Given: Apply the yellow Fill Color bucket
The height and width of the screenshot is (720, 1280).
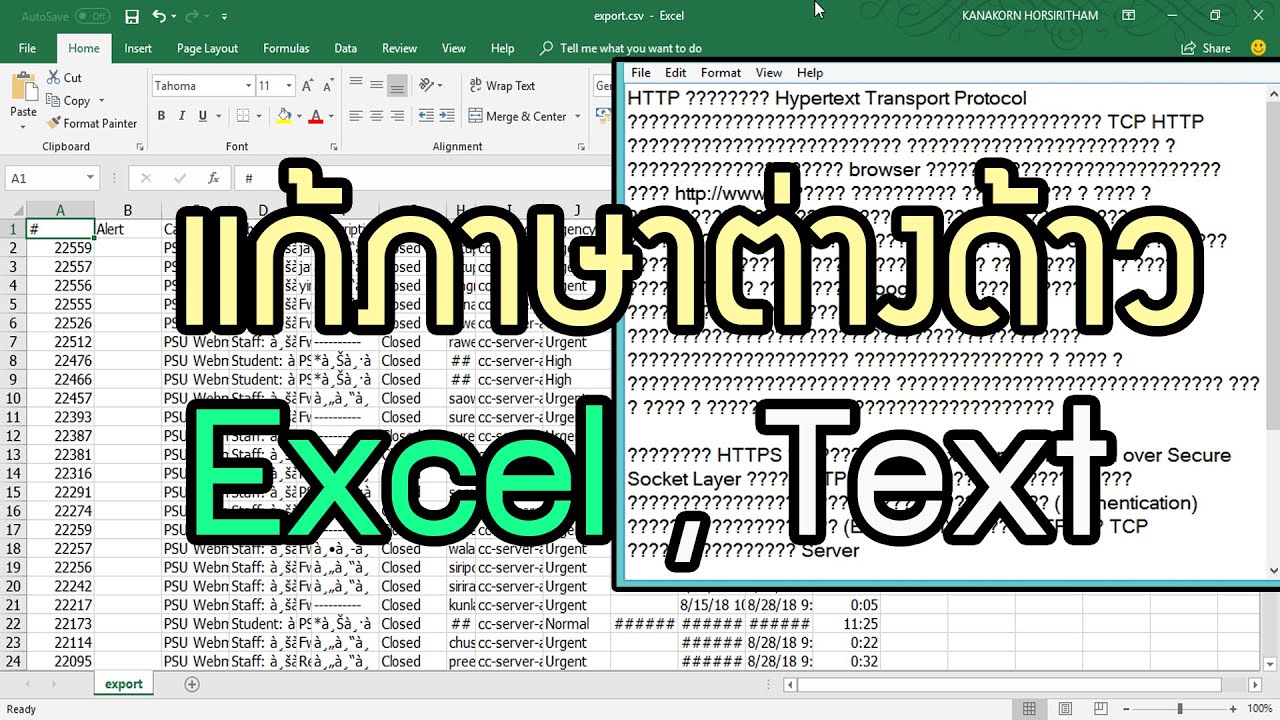Looking at the screenshot, I should point(284,116).
